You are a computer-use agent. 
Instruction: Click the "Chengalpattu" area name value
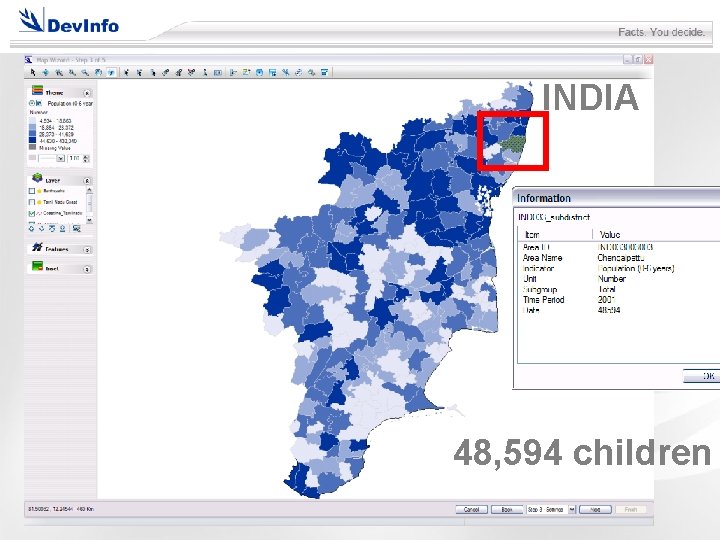pos(621,258)
